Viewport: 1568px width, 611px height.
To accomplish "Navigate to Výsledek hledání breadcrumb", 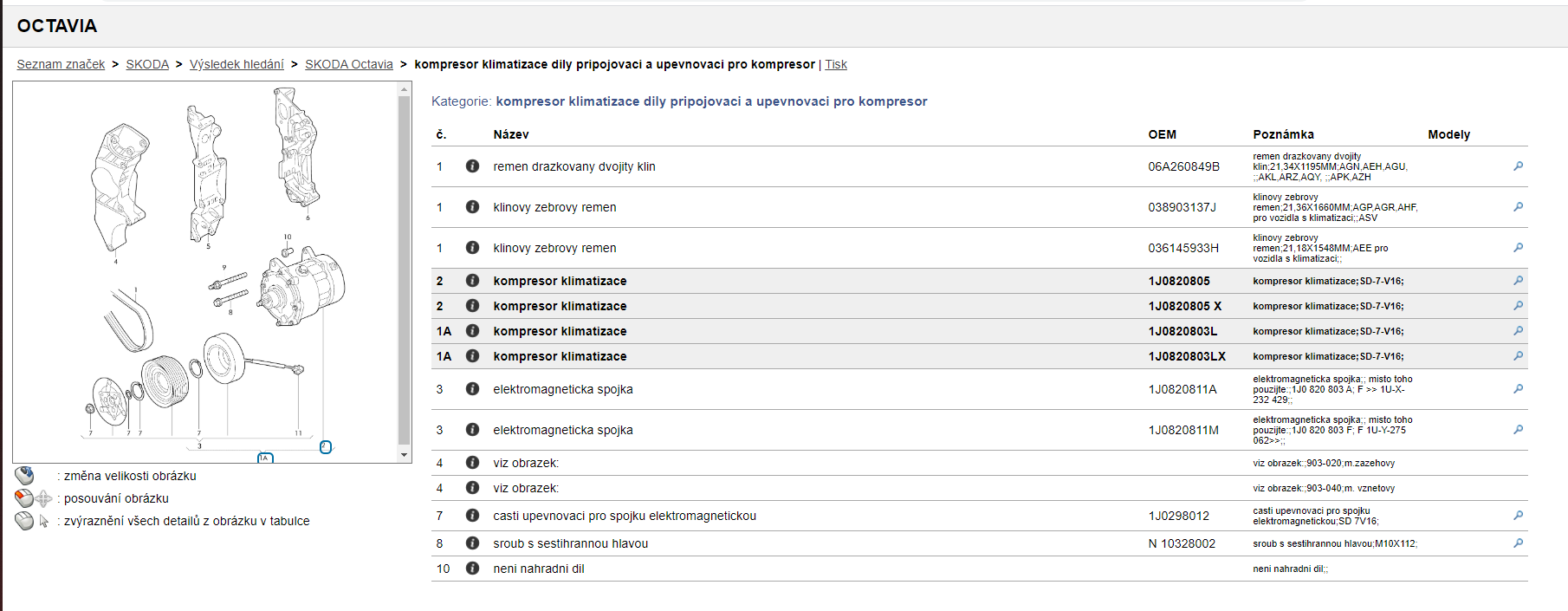I will tap(236, 64).
